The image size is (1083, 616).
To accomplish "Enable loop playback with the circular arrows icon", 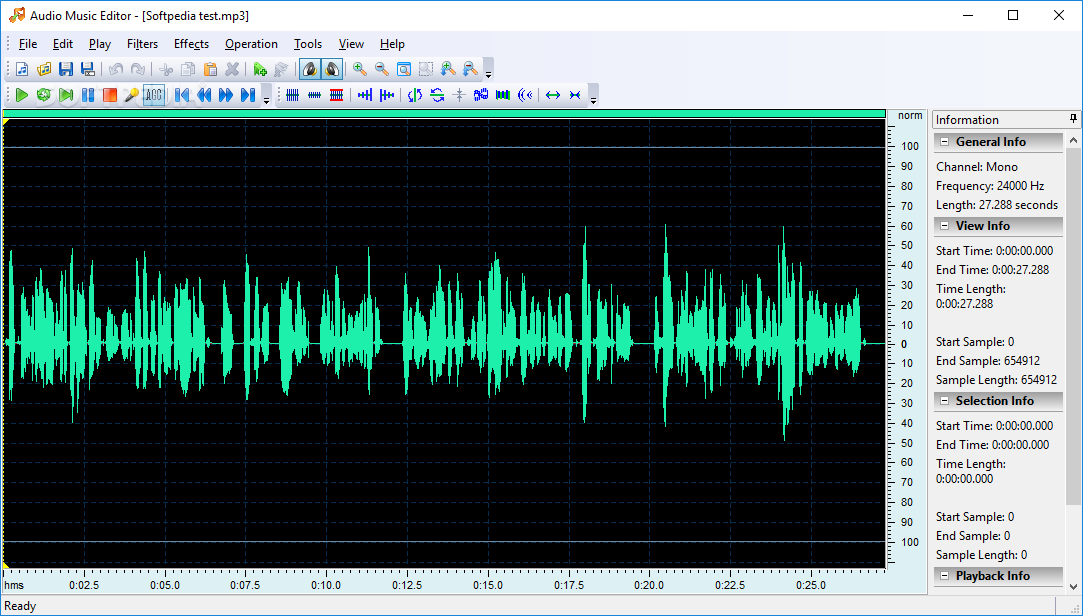I will [x=44, y=95].
